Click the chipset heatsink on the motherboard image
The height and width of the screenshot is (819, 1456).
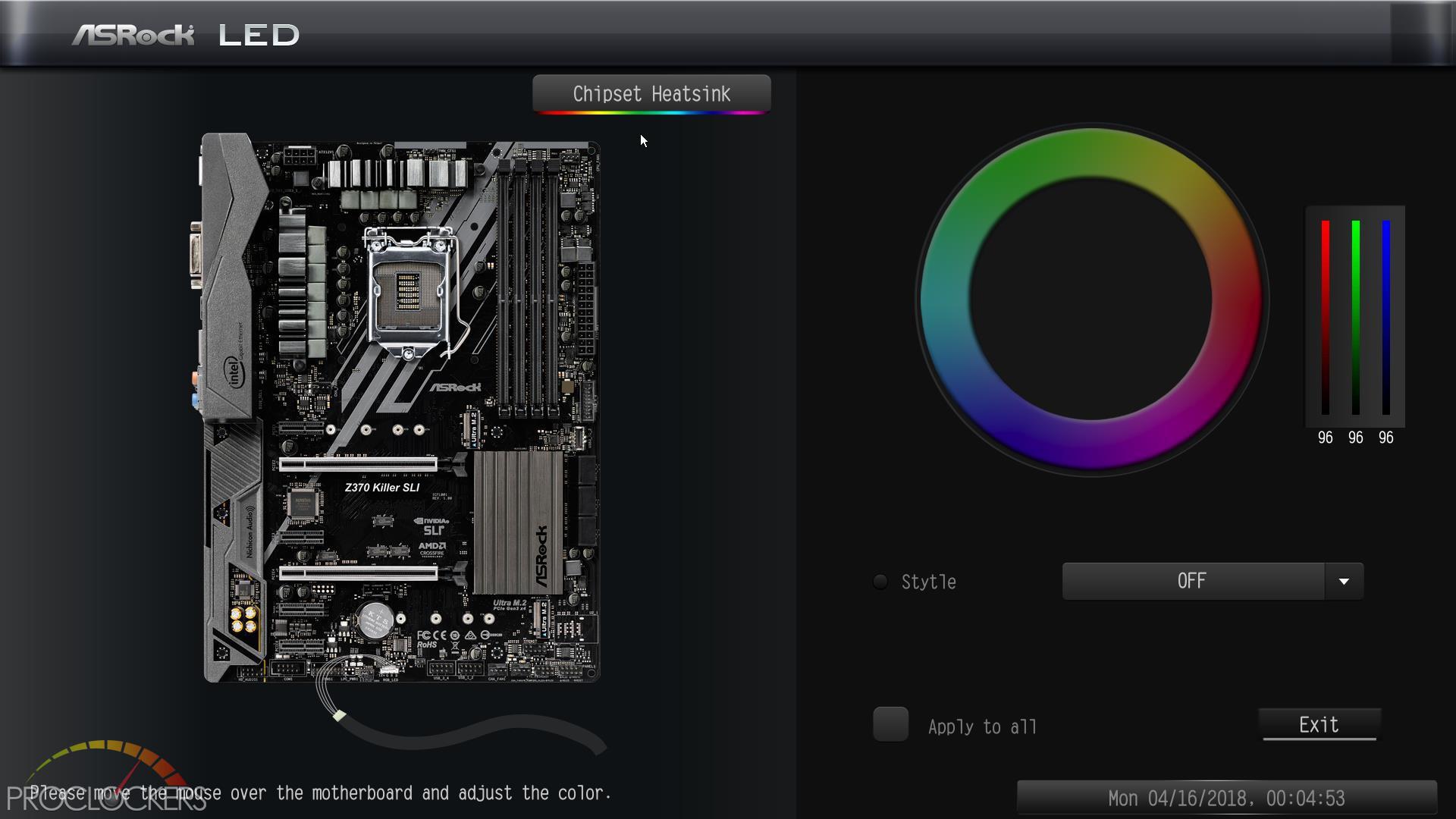tap(518, 522)
